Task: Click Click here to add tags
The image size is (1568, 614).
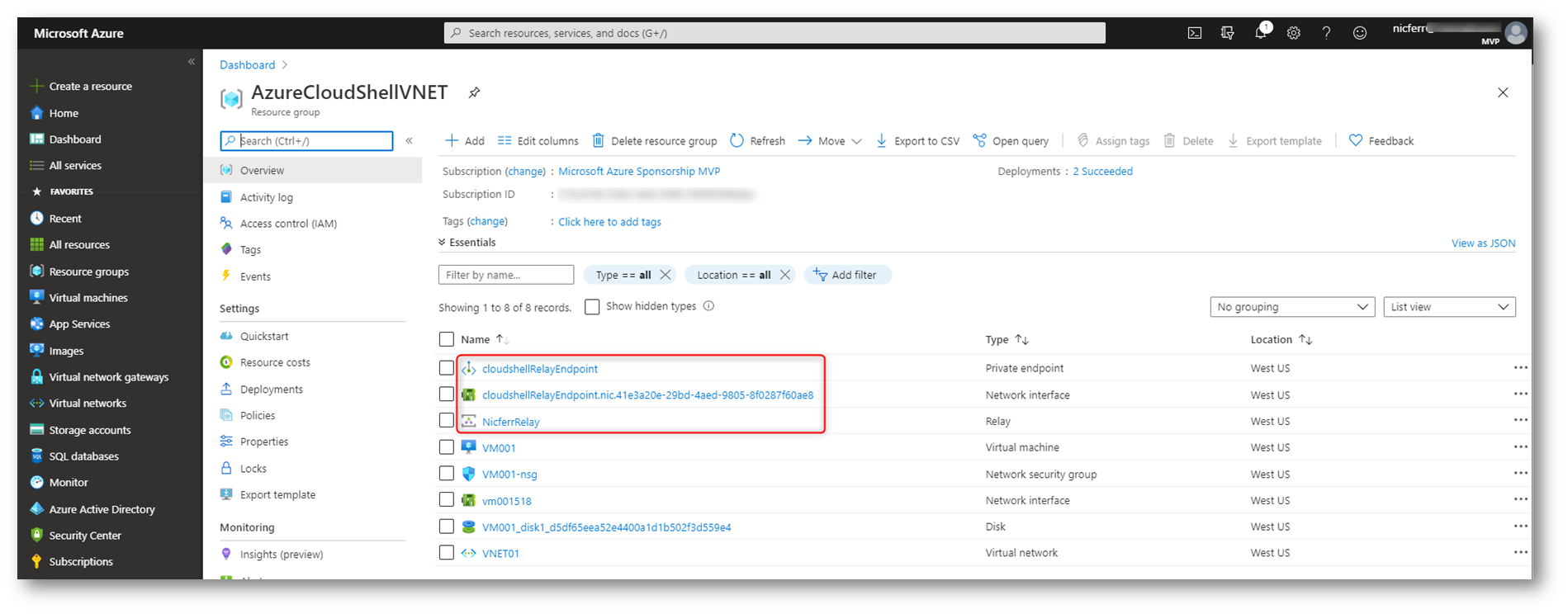Action: tap(609, 222)
